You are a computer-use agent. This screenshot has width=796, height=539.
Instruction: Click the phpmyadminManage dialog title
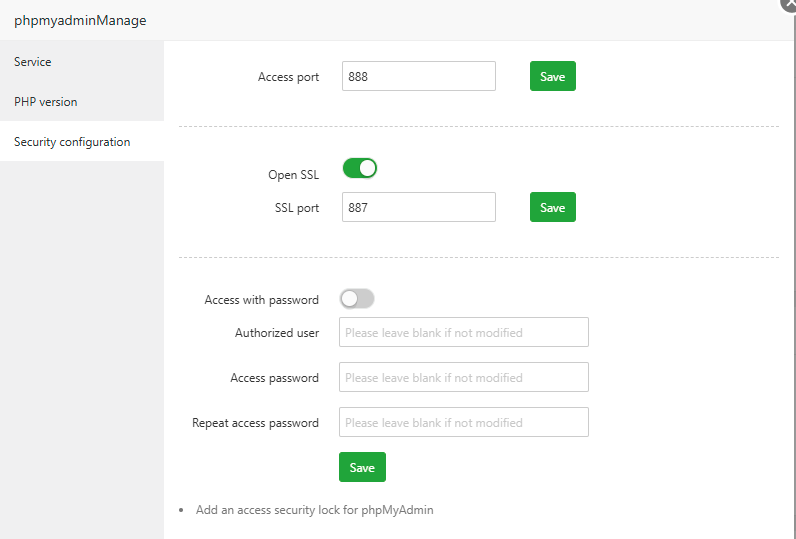pyautogui.click(x=80, y=20)
